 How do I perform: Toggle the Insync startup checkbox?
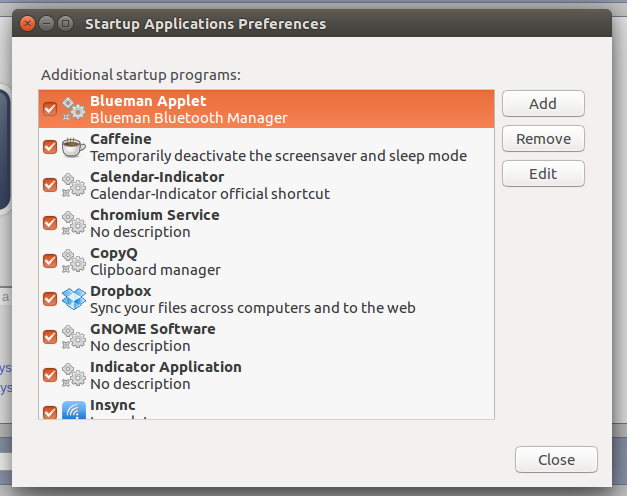point(50,410)
